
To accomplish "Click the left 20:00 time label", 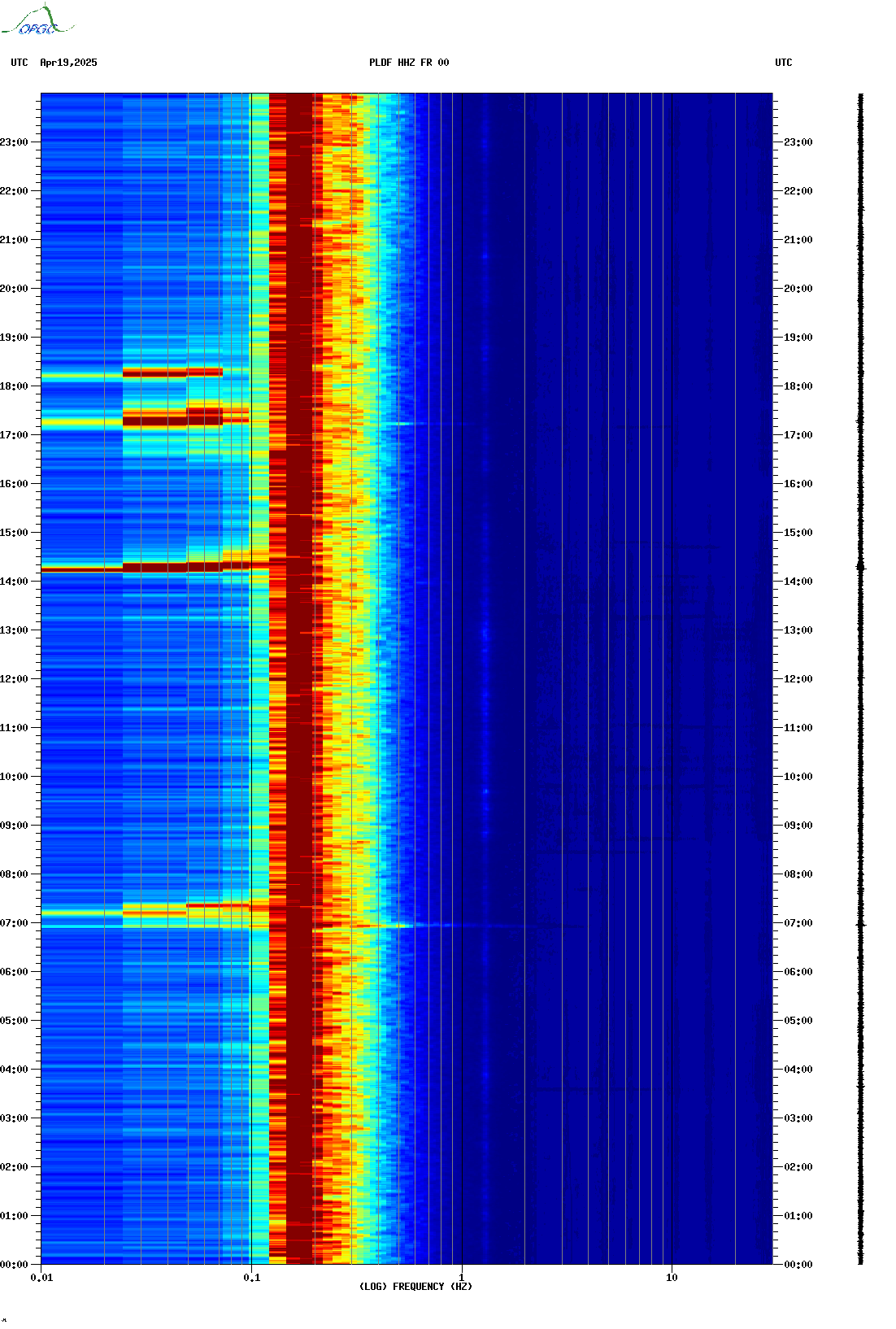I will coord(14,289).
